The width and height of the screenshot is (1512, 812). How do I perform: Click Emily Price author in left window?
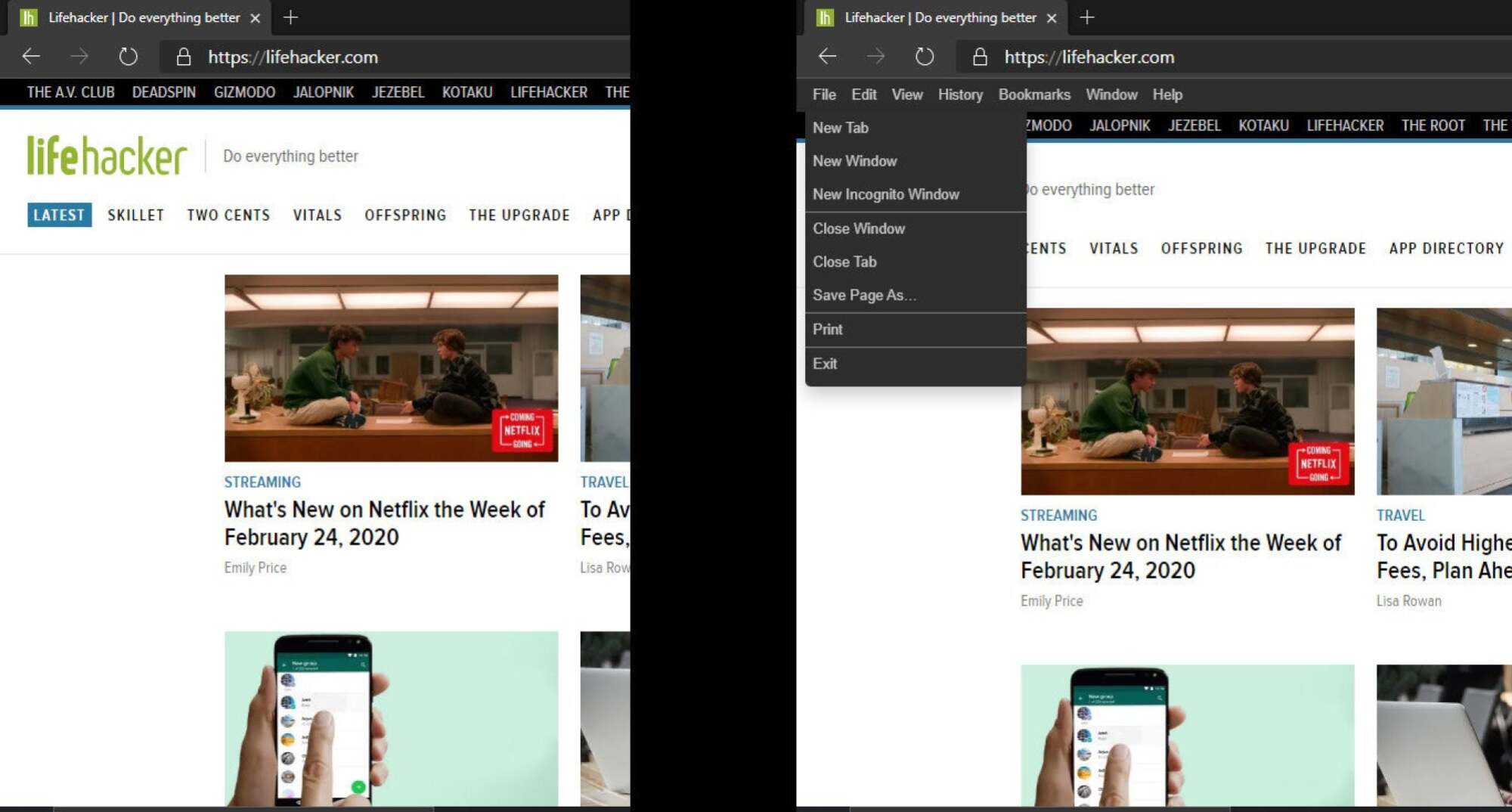(255, 568)
